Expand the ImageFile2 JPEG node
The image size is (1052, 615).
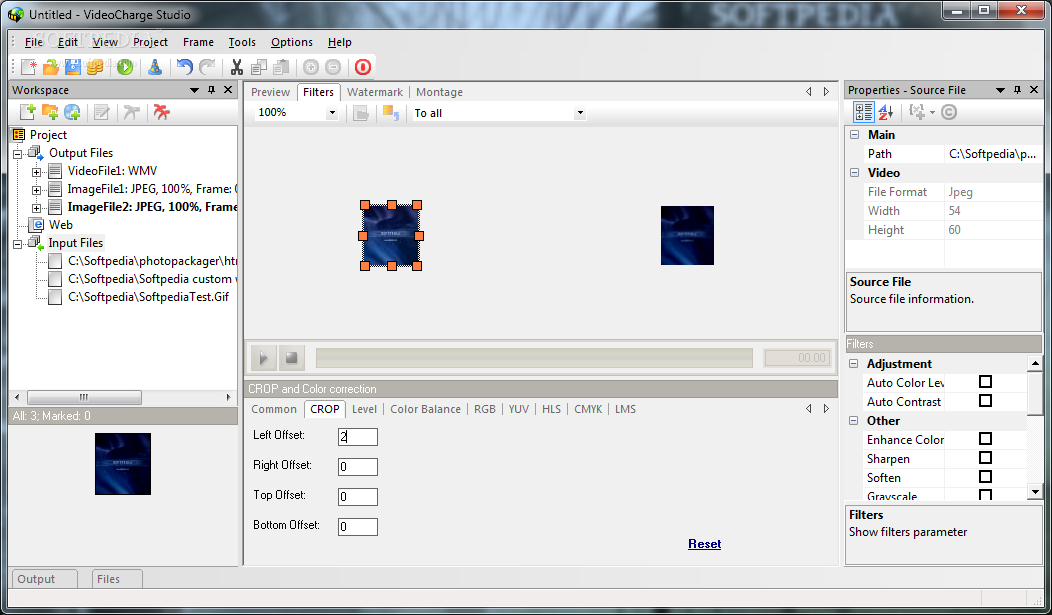(36, 208)
